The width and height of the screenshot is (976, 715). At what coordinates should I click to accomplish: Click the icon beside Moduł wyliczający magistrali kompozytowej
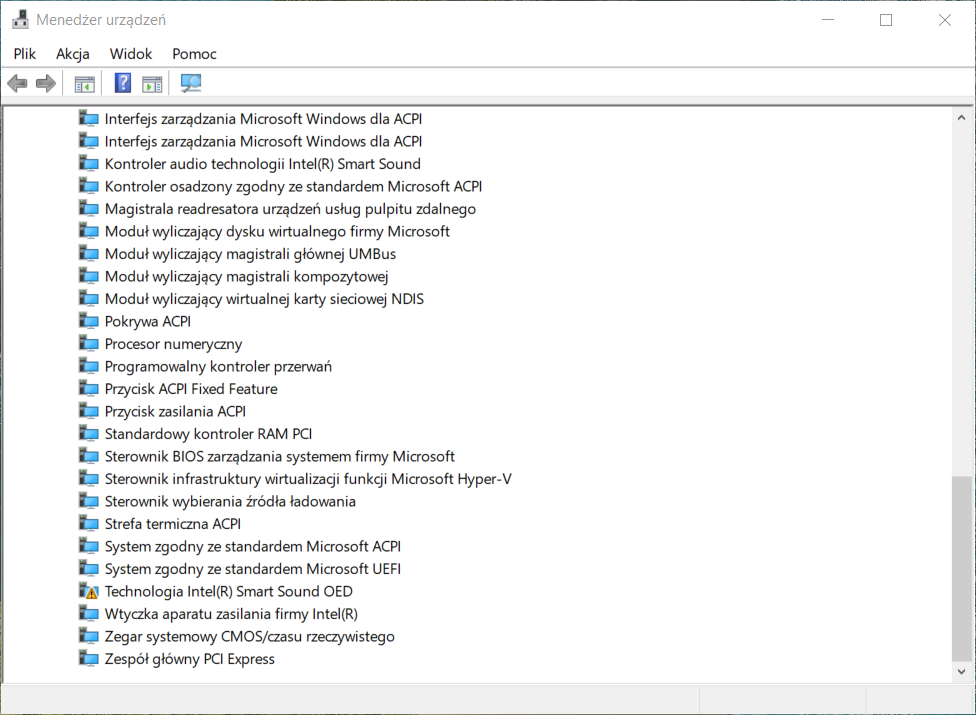tap(88, 276)
